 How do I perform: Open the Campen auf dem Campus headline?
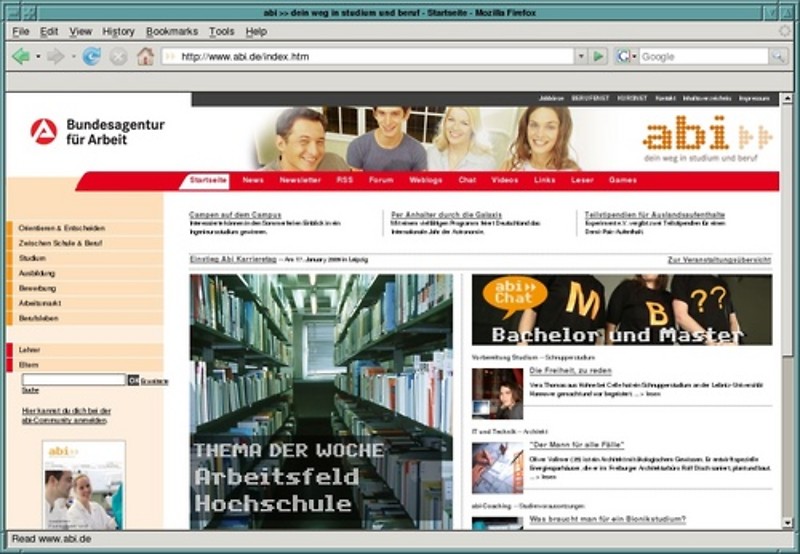tap(235, 215)
